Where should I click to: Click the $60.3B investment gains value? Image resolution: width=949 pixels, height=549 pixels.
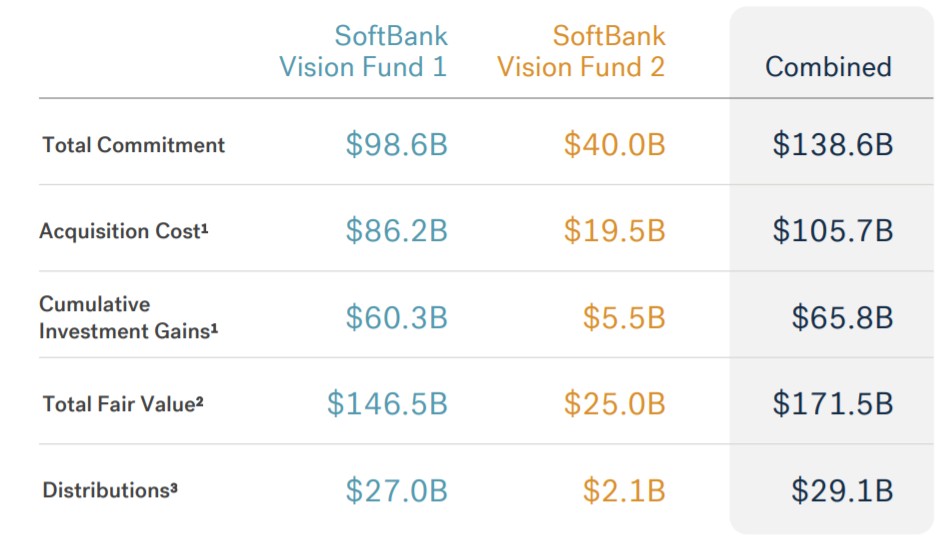point(396,318)
